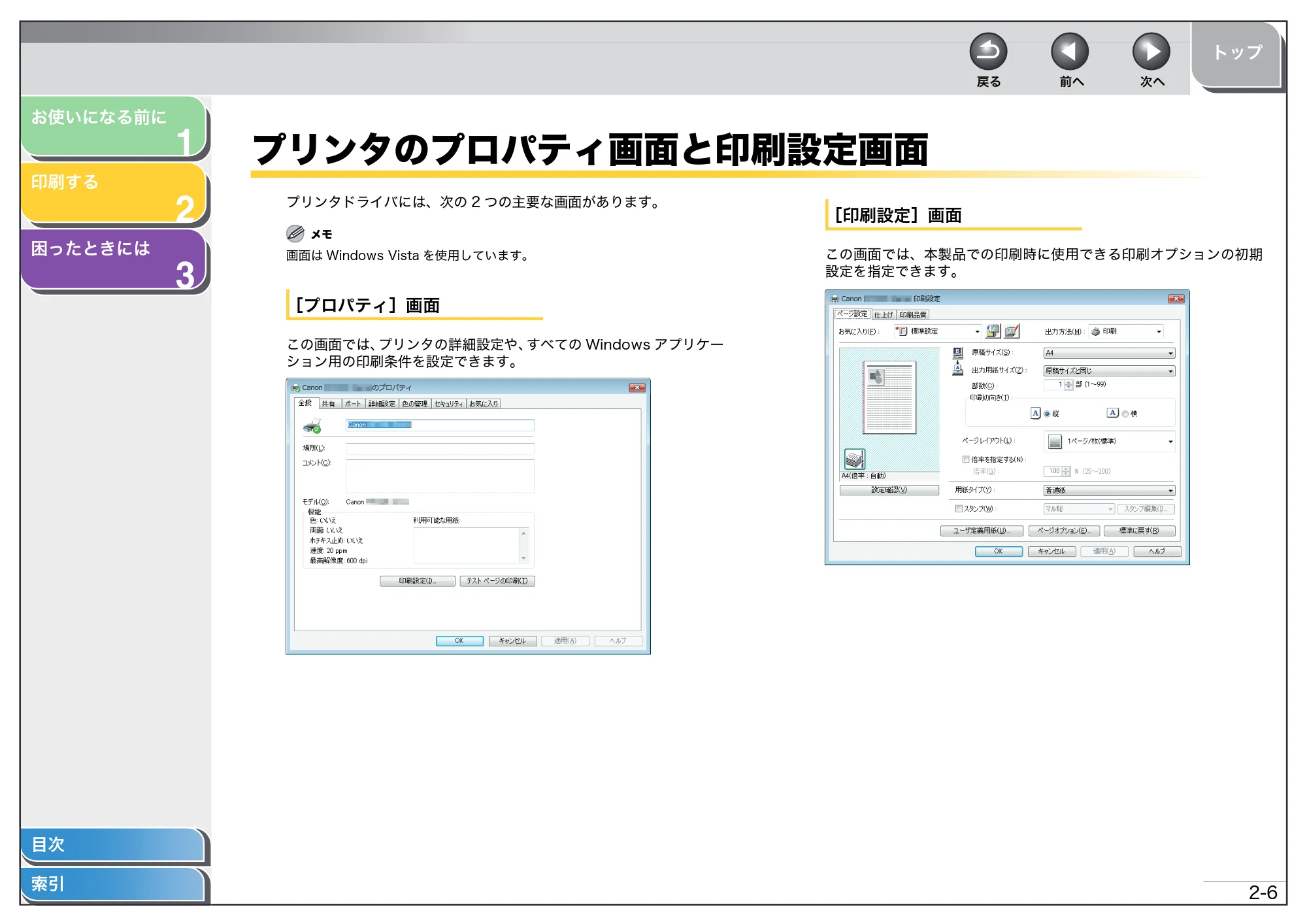Viewport: 1307px width, 924px height.
Task: Click the add favorite profile icon in 印刷設定
Action: 993,331
